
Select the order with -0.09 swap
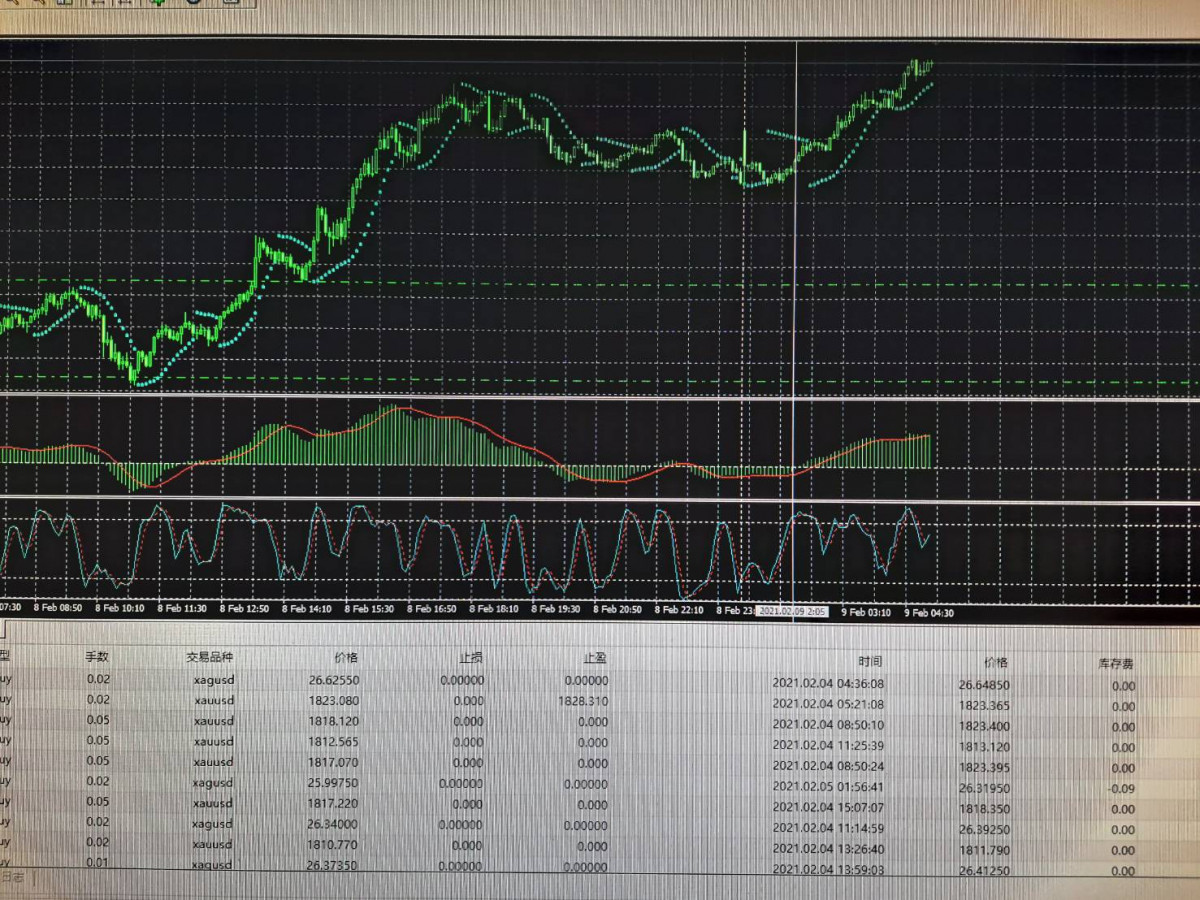[1123, 789]
